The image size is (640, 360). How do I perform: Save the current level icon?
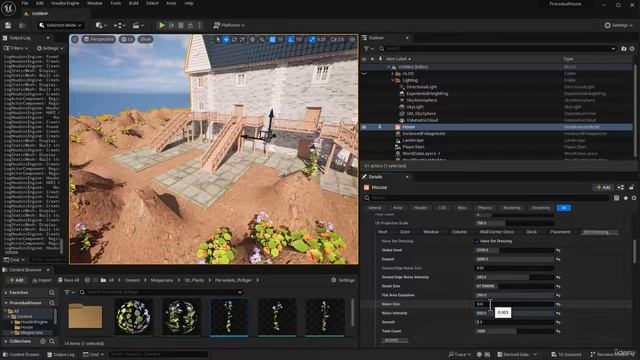8,25
